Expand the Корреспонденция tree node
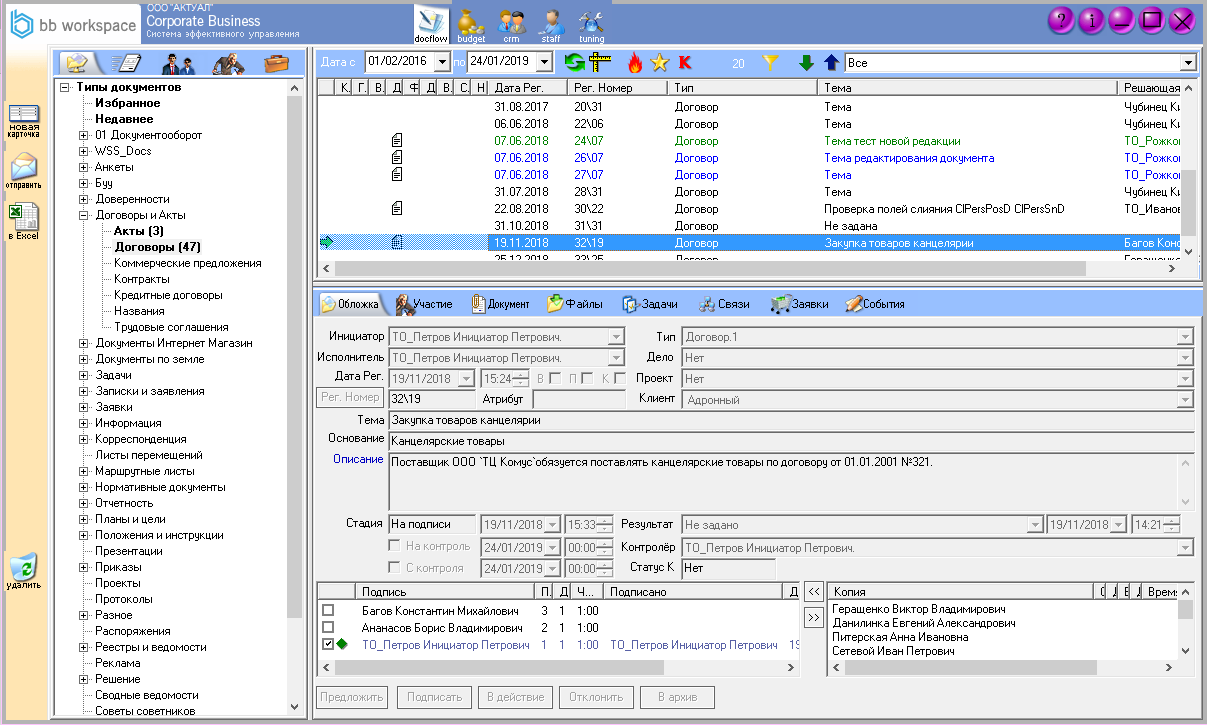 [84, 439]
